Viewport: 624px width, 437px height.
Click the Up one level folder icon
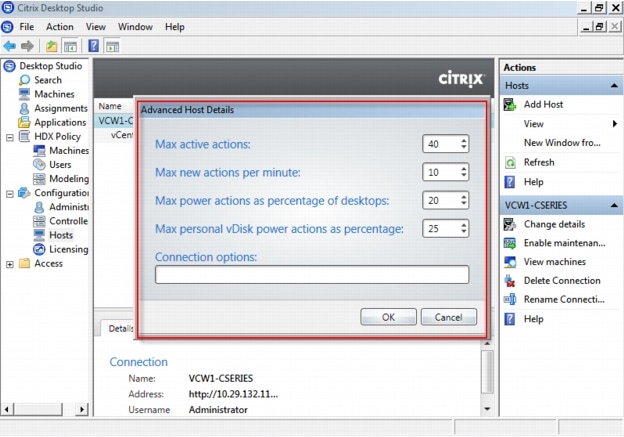(51, 46)
